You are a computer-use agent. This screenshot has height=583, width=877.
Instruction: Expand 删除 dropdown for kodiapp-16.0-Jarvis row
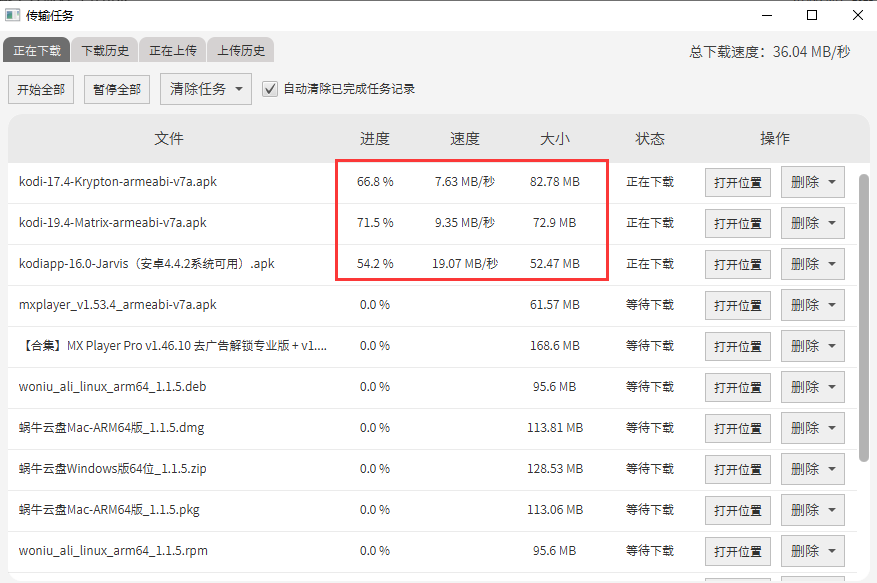pyautogui.click(x=813, y=264)
